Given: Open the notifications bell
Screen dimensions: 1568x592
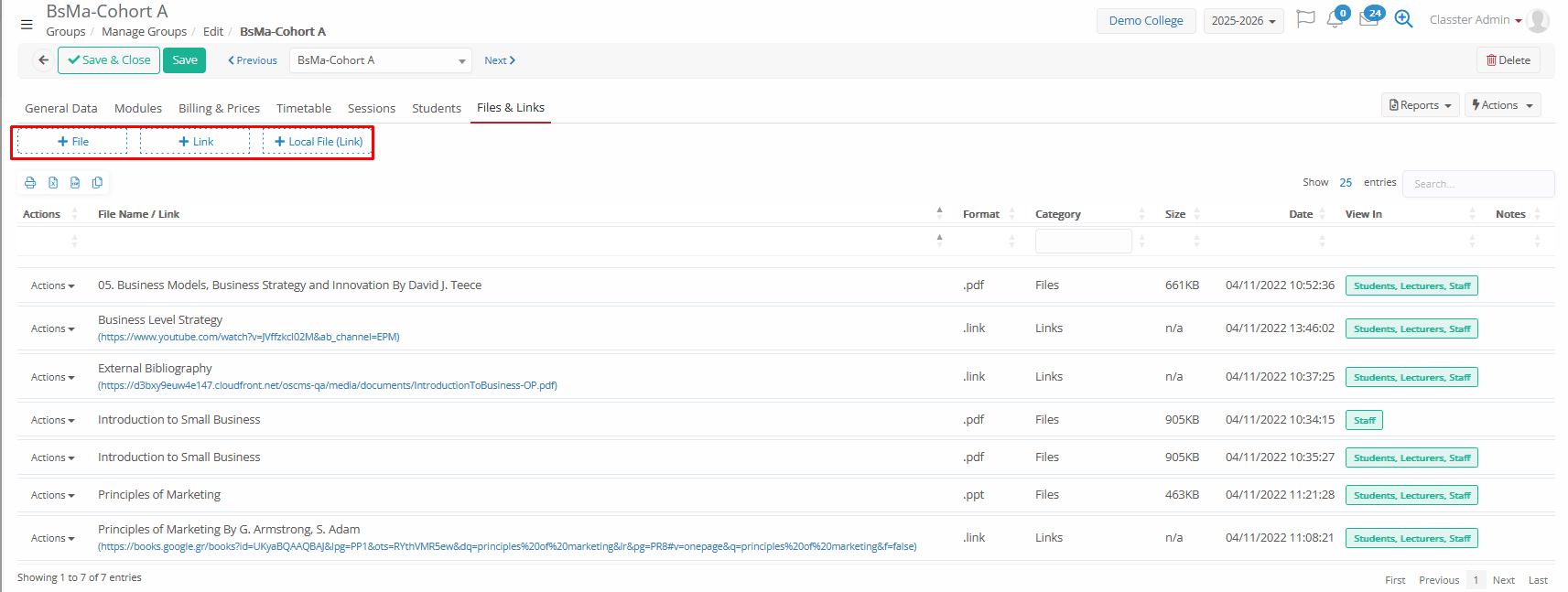Looking at the screenshot, I should pyautogui.click(x=1335, y=20).
